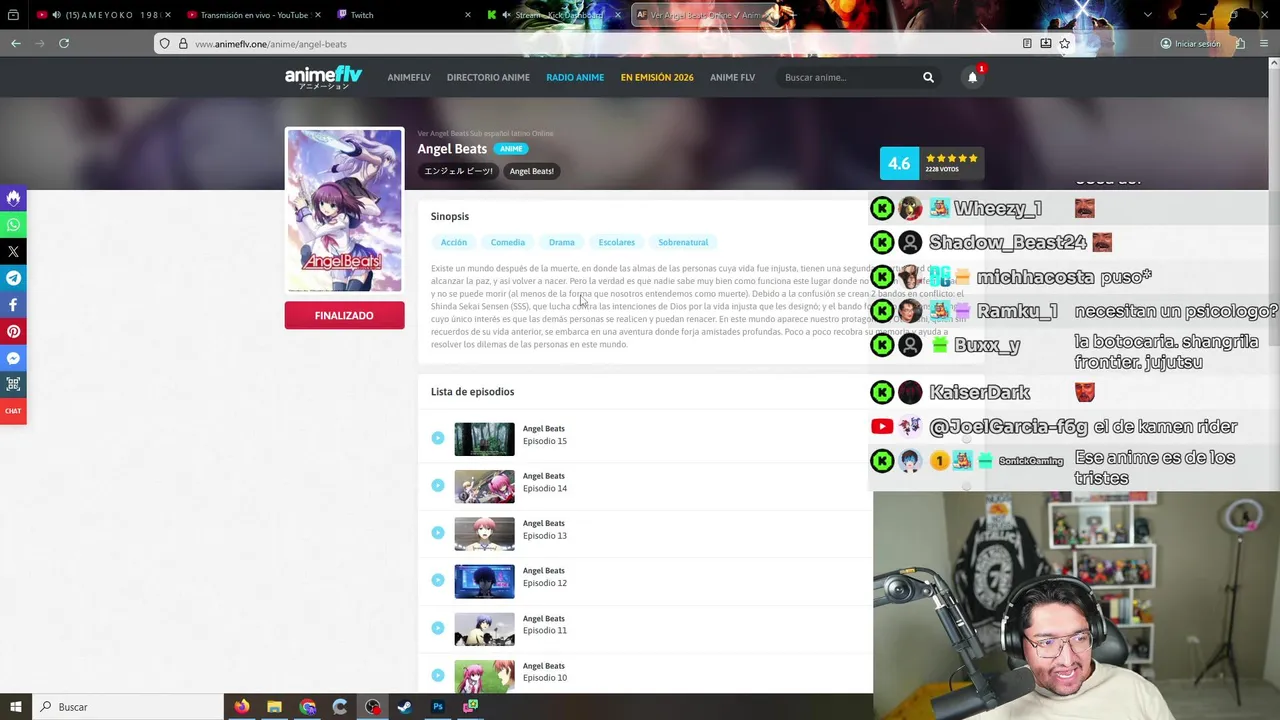Click the search magnifier icon
Image resolution: width=1280 pixels, height=720 pixels.
click(928, 77)
